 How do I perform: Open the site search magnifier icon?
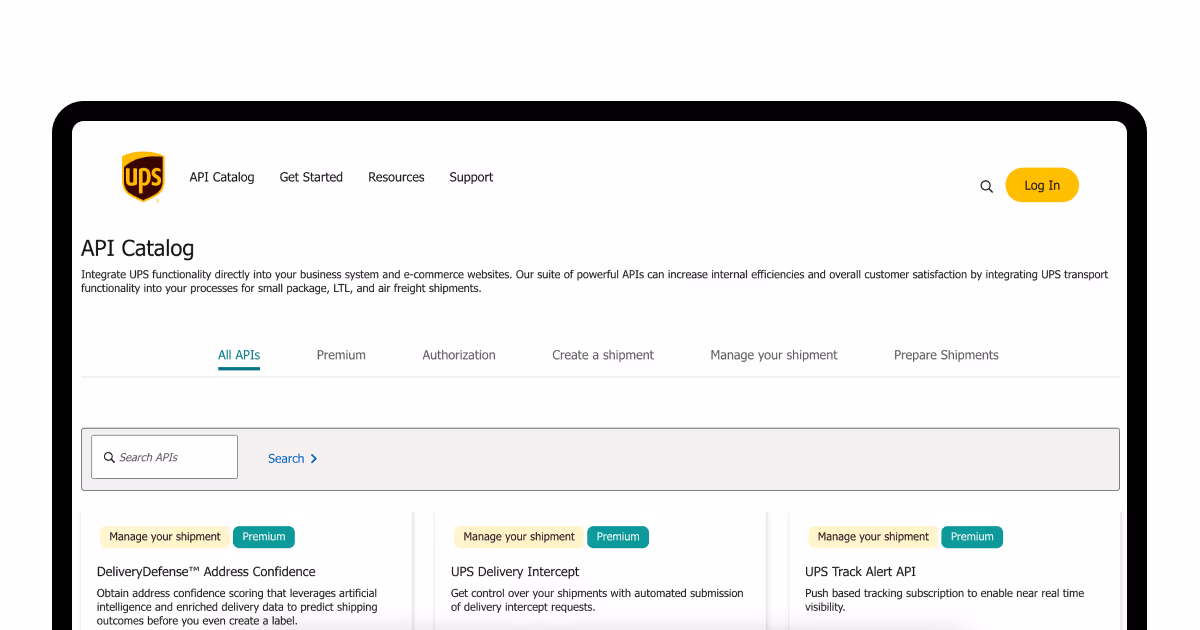[x=986, y=186]
